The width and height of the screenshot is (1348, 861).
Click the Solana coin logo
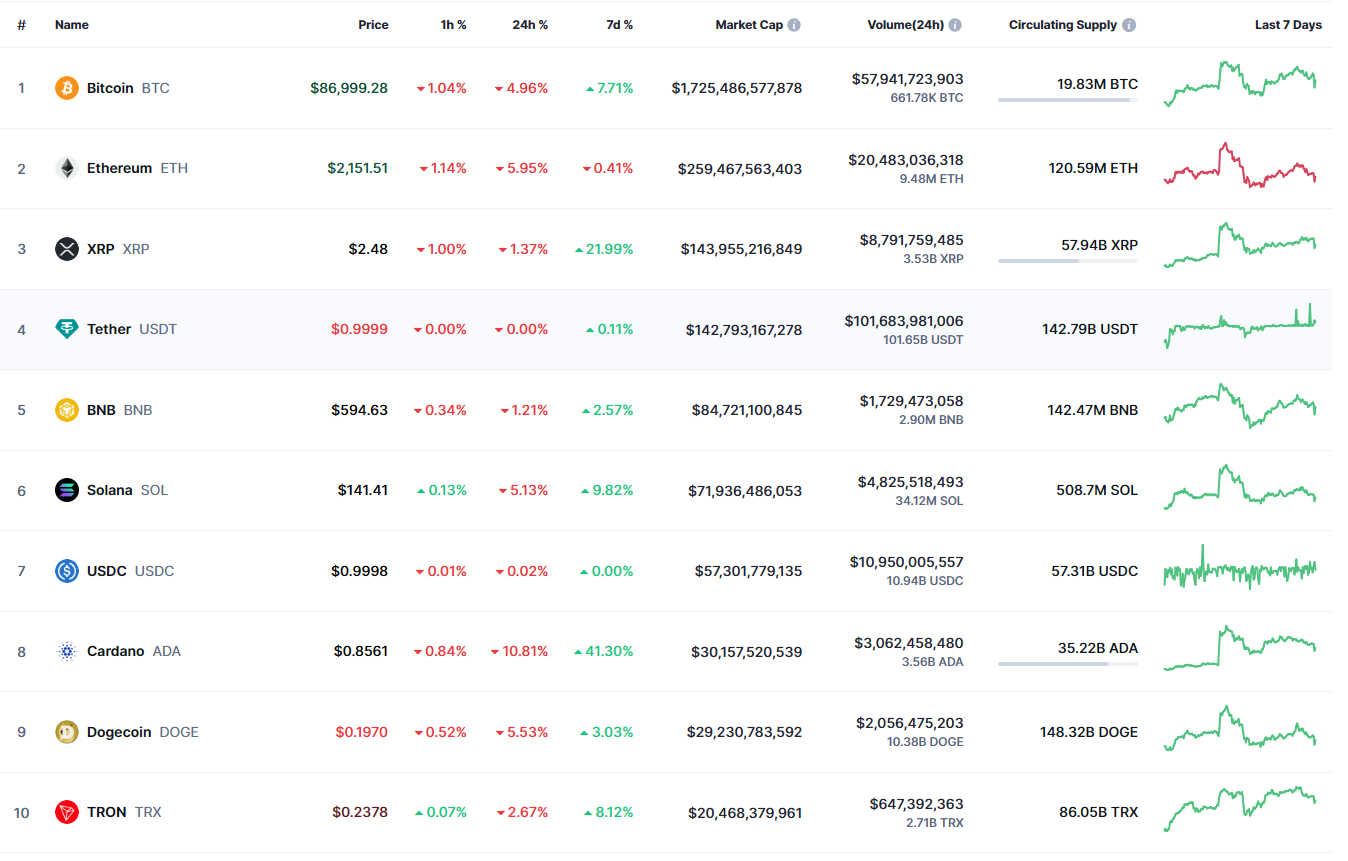[67, 490]
